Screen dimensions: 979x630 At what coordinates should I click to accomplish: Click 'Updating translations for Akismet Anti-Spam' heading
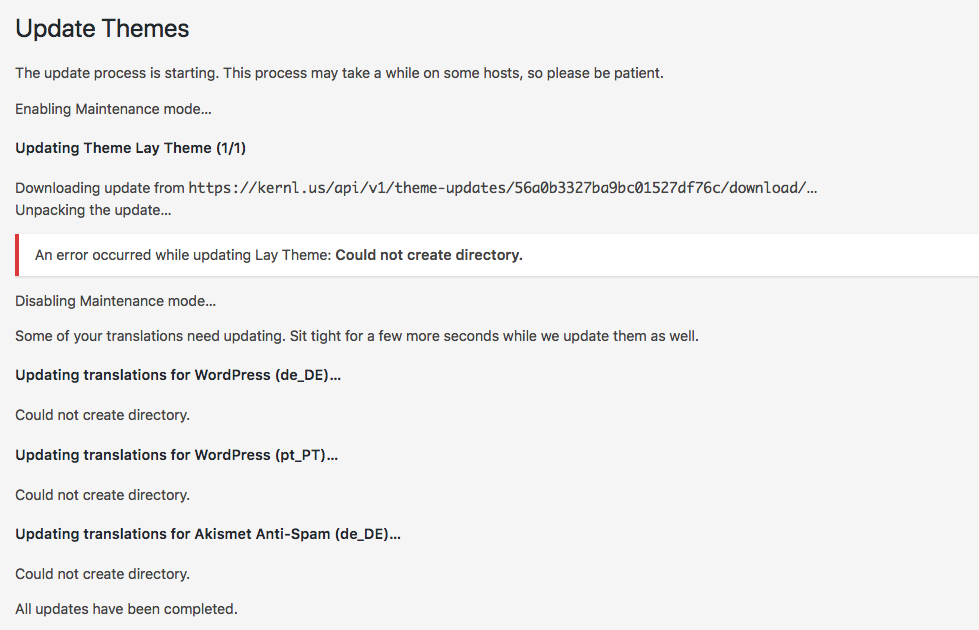coord(207,534)
